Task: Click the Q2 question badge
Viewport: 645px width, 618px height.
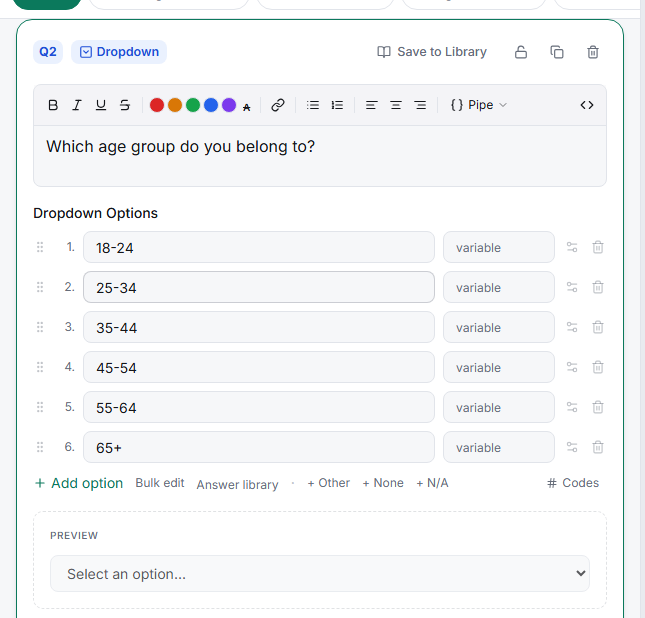Action: pyautogui.click(x=48, y=52)
